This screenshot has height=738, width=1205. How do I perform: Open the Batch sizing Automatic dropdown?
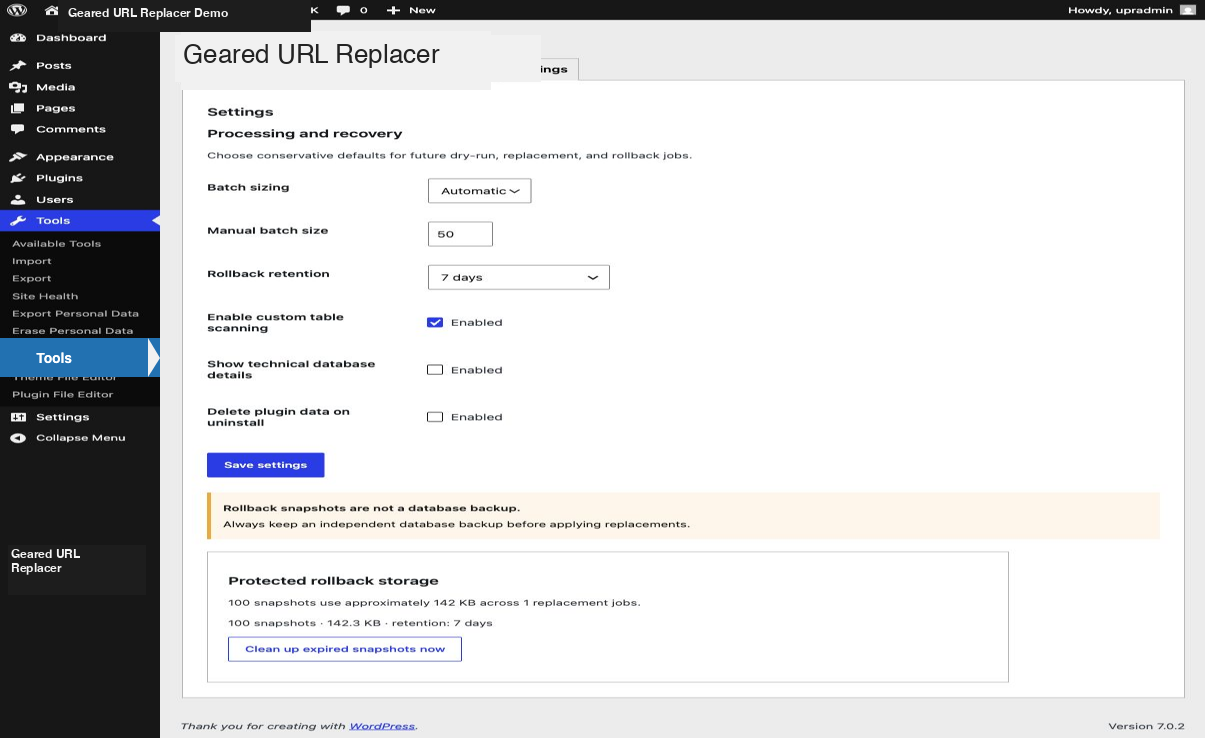coord(479,191)
